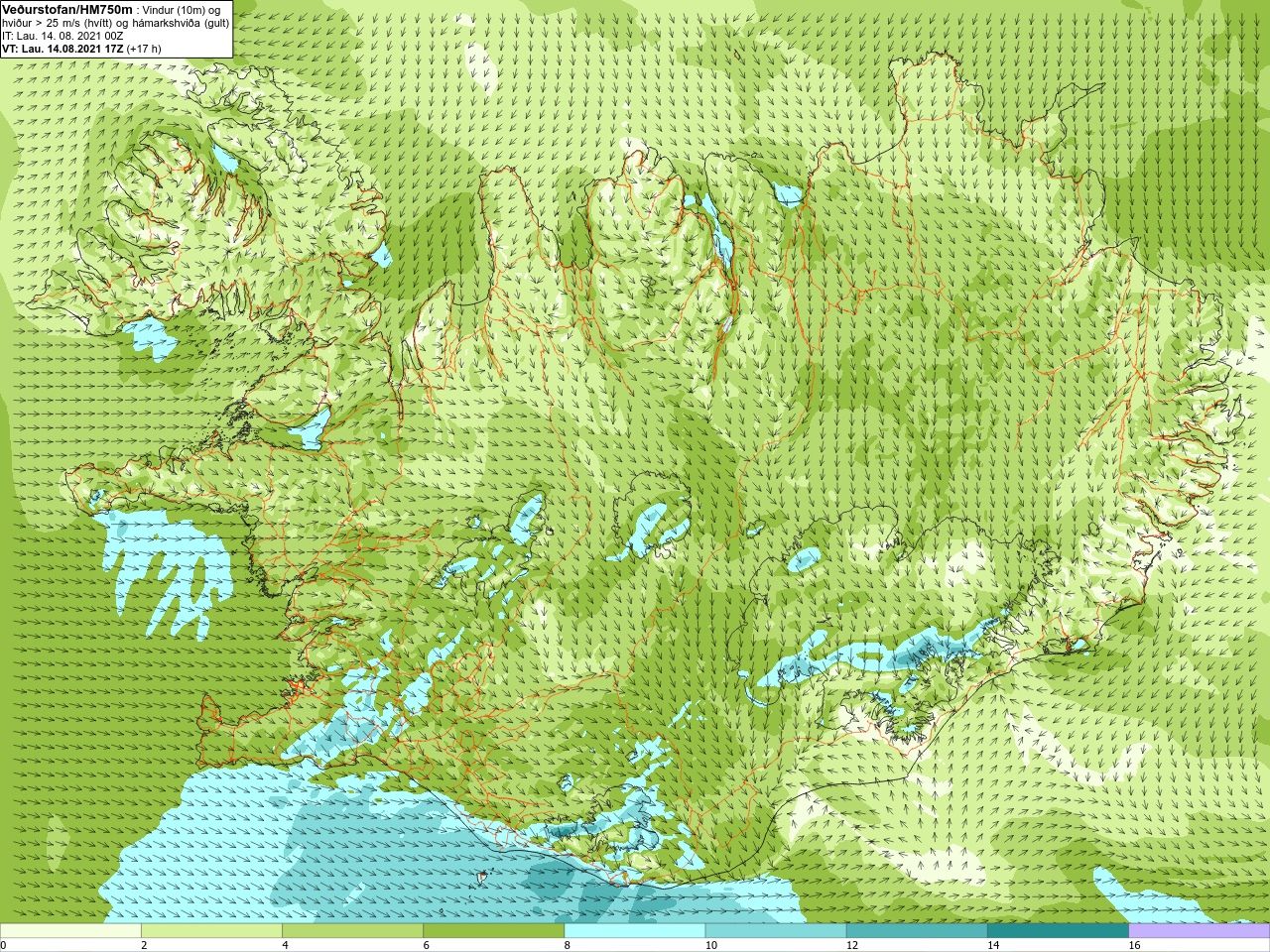The height and width of the screenshot is (952, 1270).
Task: Select the 'VT: Lau. 14.08.2021 17Z' line
Action: pyautogui.click(x=81, y=48)
